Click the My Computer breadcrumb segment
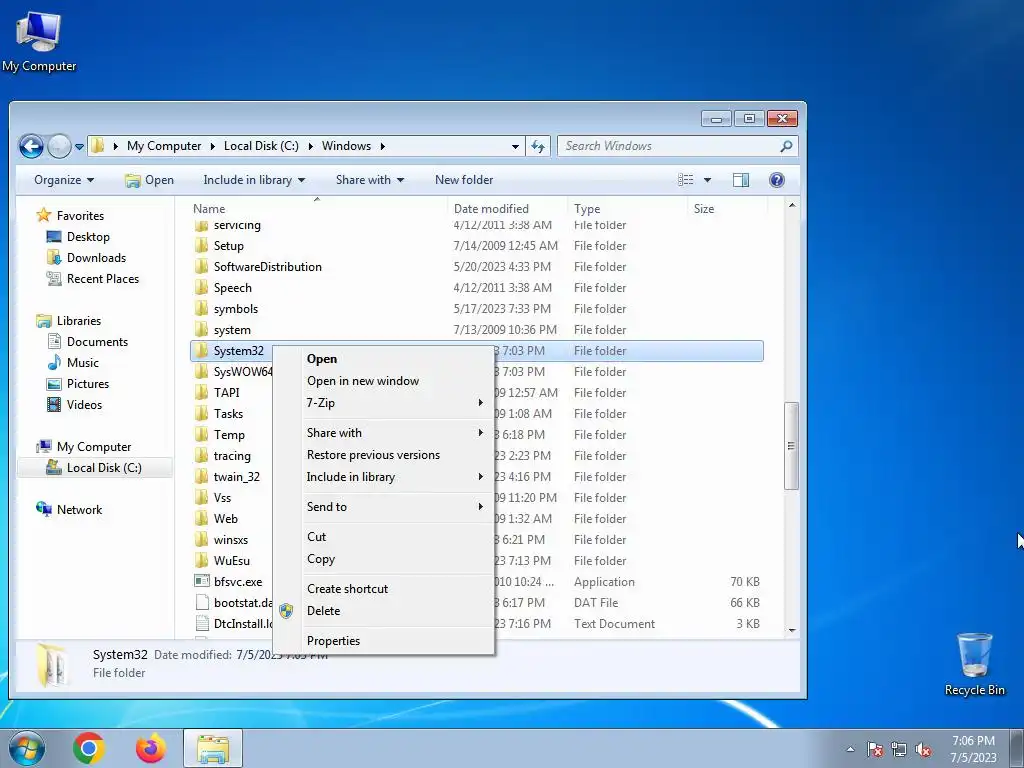This screenshot has height=768, width=1024. tap(164, 146)
